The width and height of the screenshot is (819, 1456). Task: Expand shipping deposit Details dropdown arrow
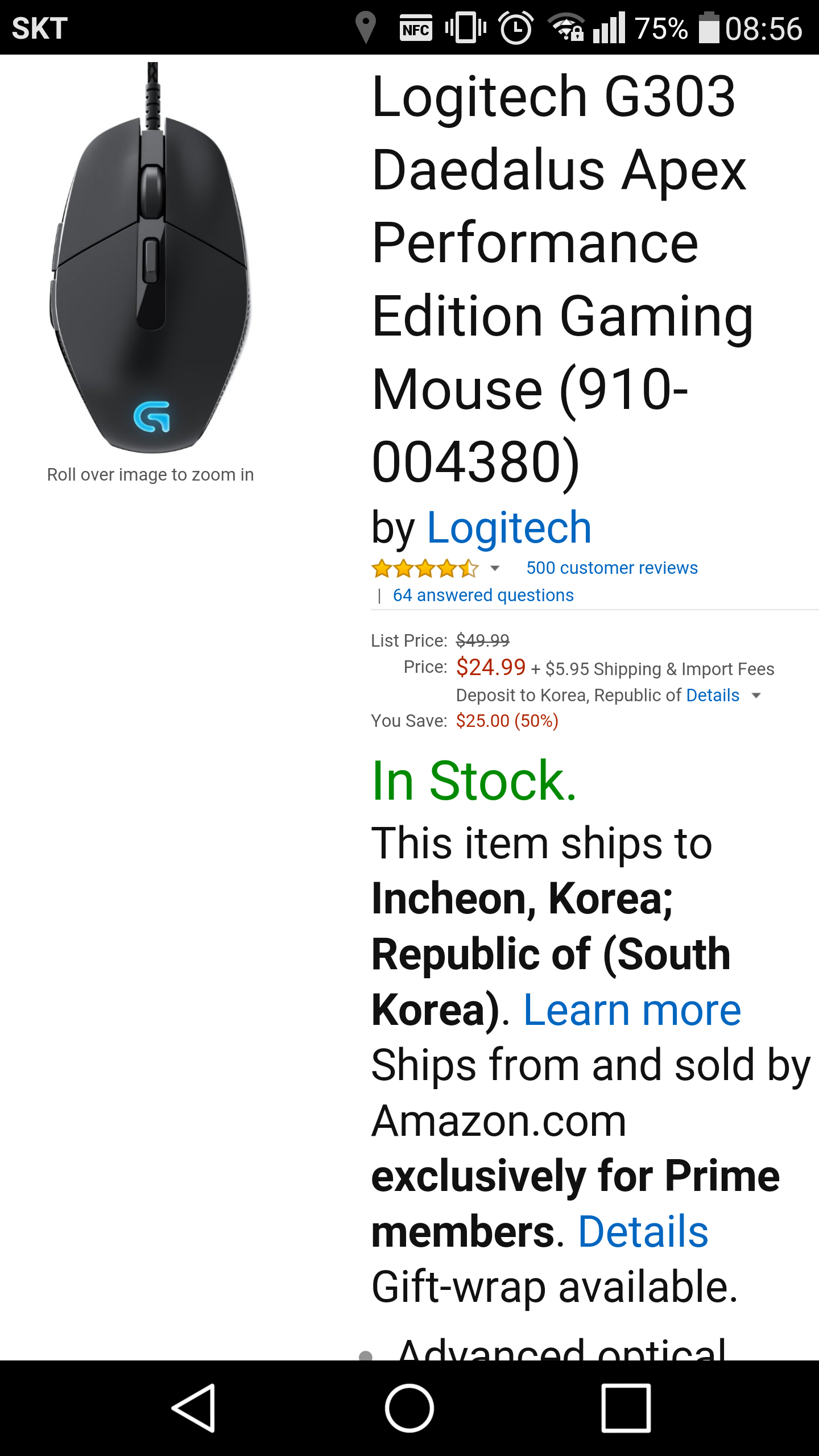(756, 696)
